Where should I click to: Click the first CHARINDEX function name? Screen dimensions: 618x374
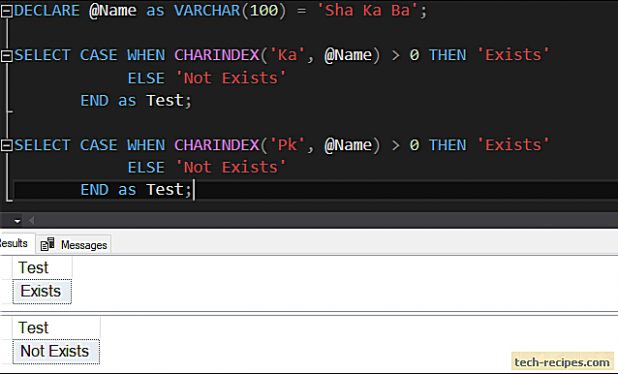[x=217, y=55]
